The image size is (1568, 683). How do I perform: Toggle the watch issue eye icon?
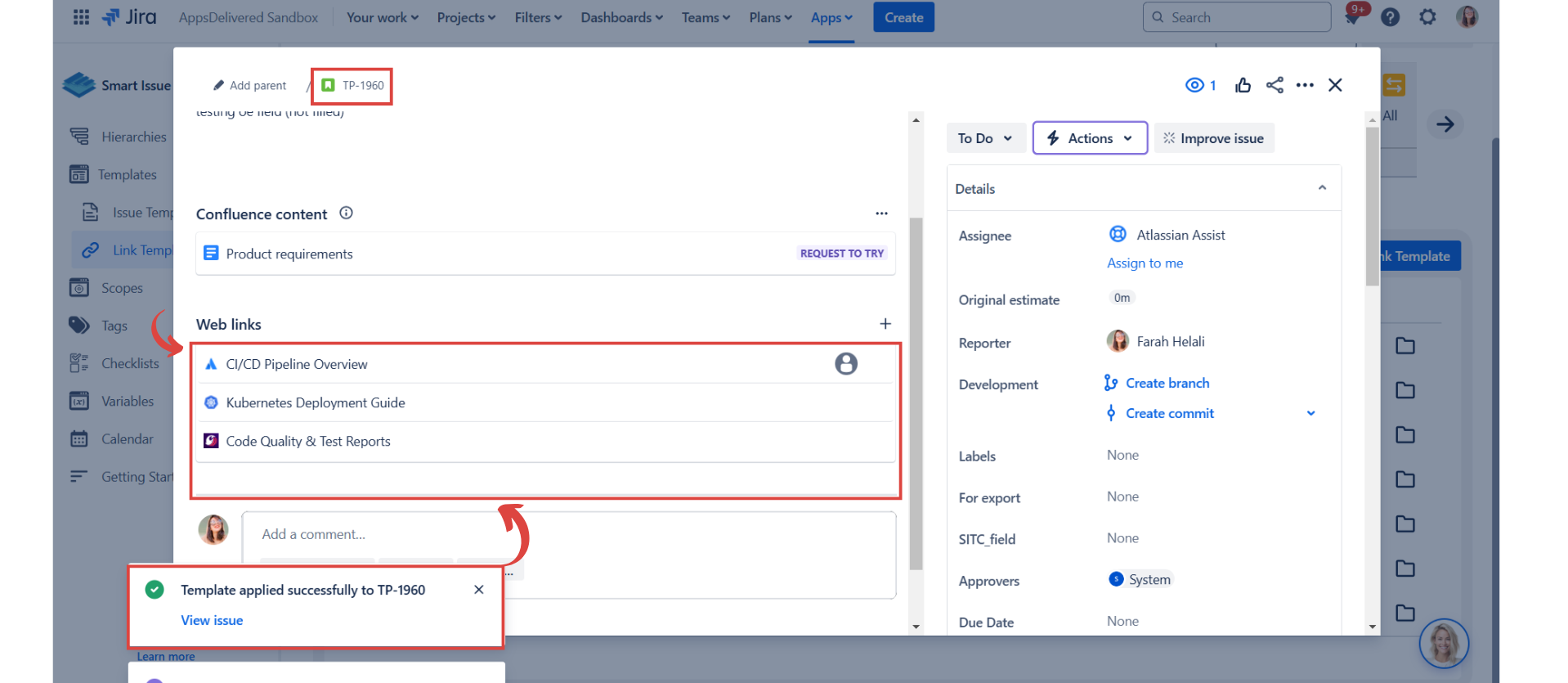(x=1195, y=85)
